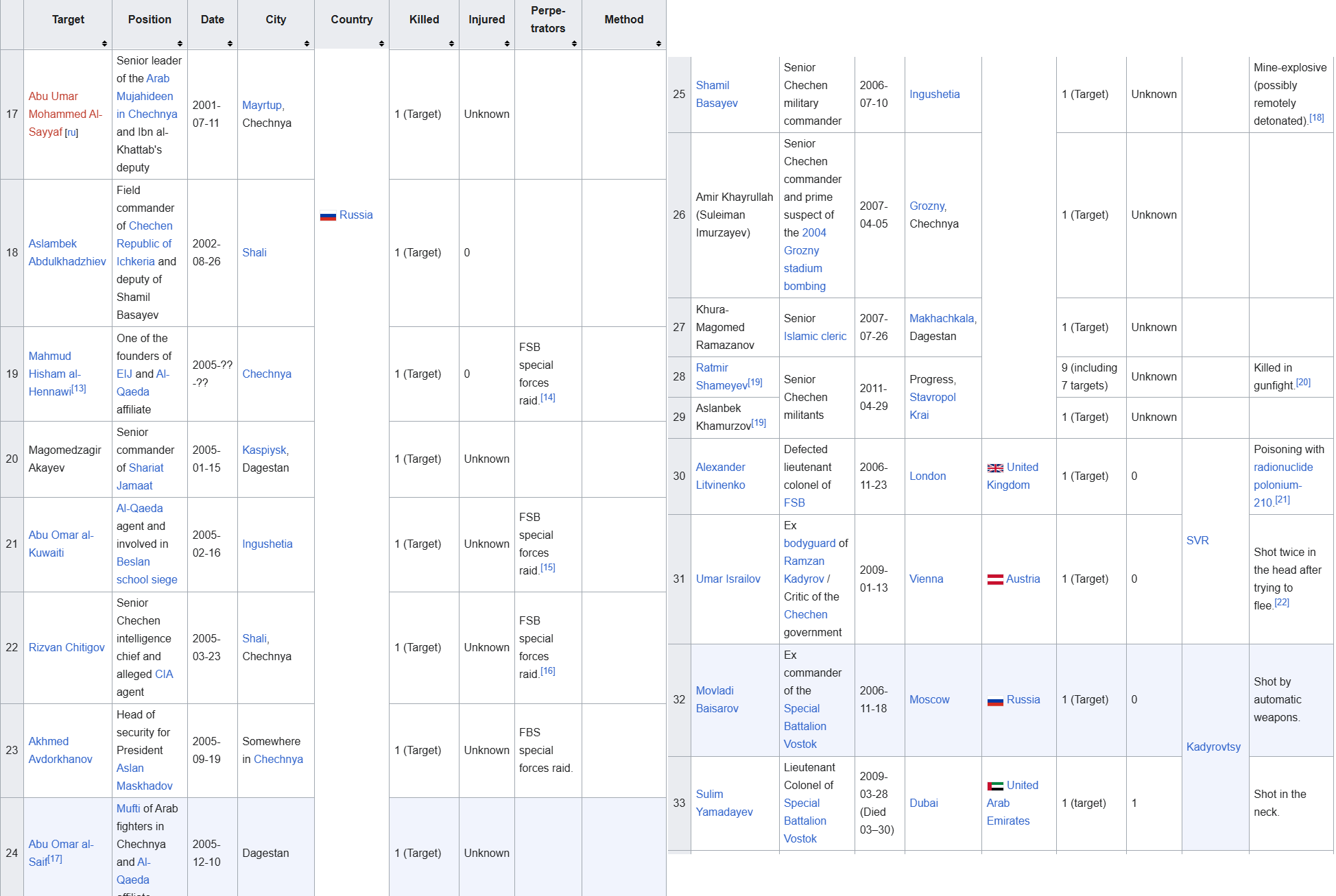
Task: Click citation reference 21 after polonium-210
Action: 1282,500
